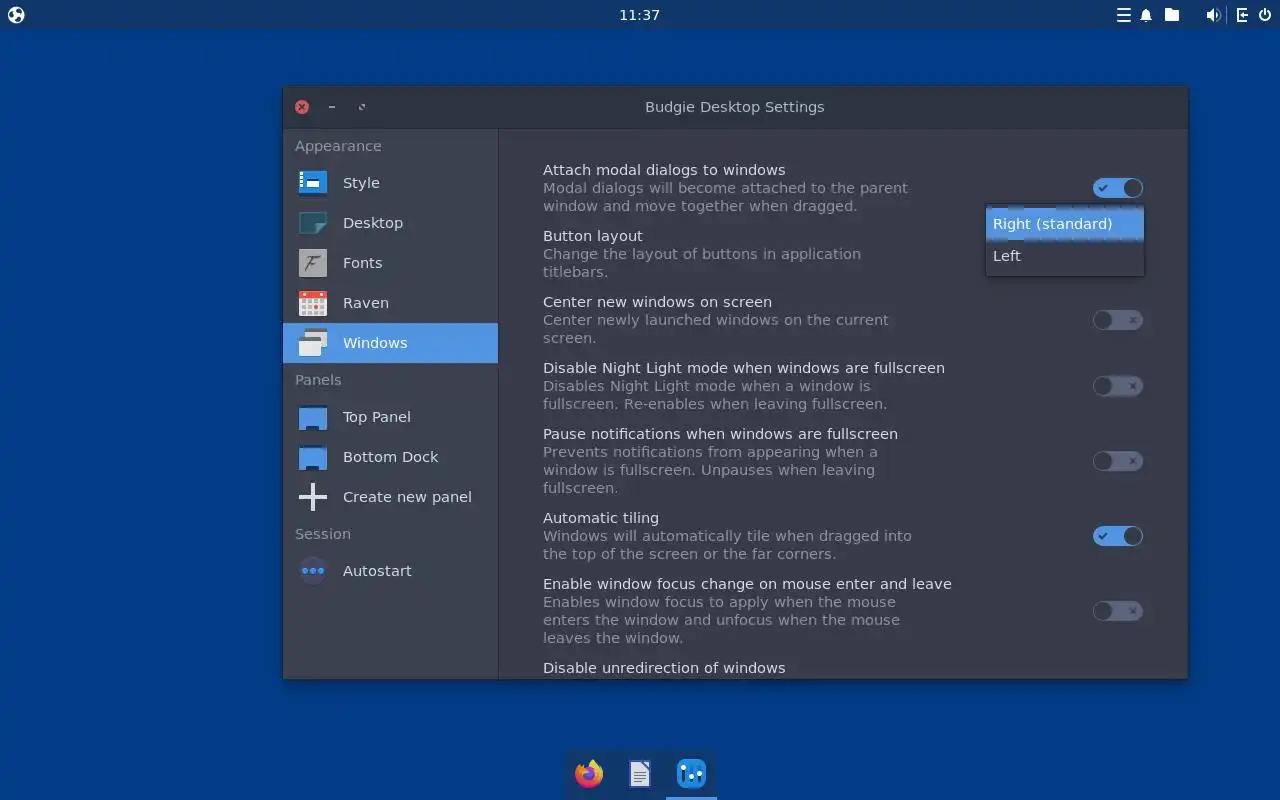Open the Autostart session settings
The height and width of the screenshot is (800, 1280).
pyautogui.click(x=390, y=571)
